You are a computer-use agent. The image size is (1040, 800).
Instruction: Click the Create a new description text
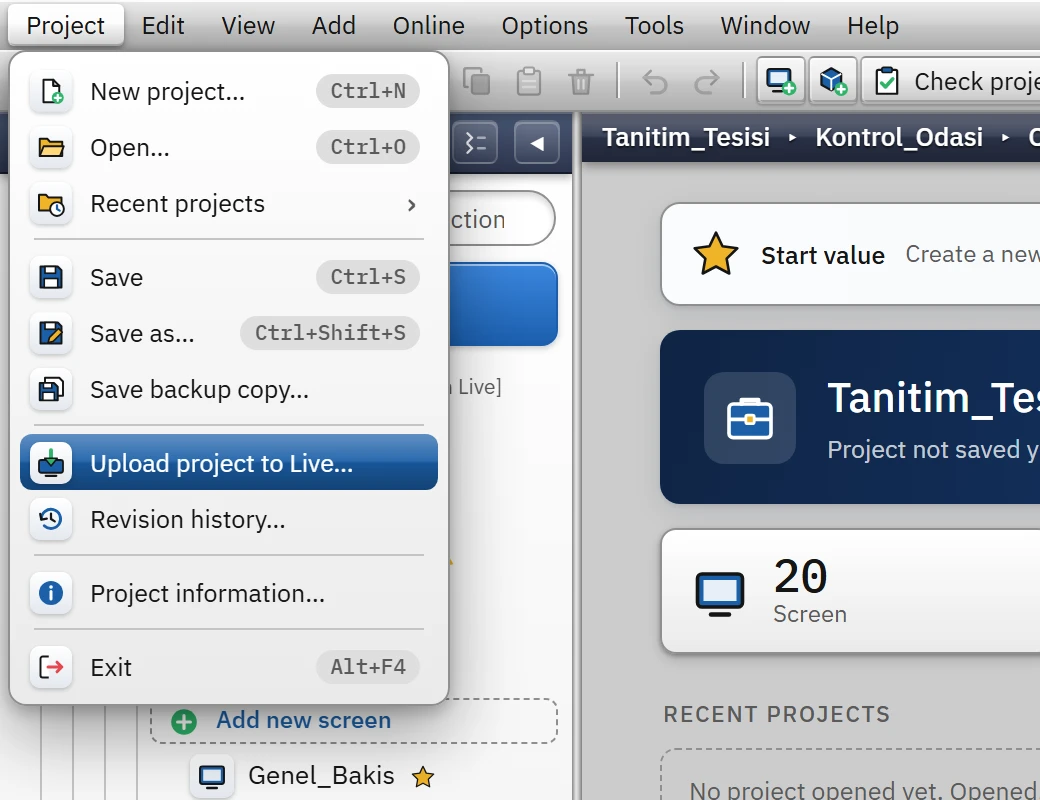tap(972, 254)
